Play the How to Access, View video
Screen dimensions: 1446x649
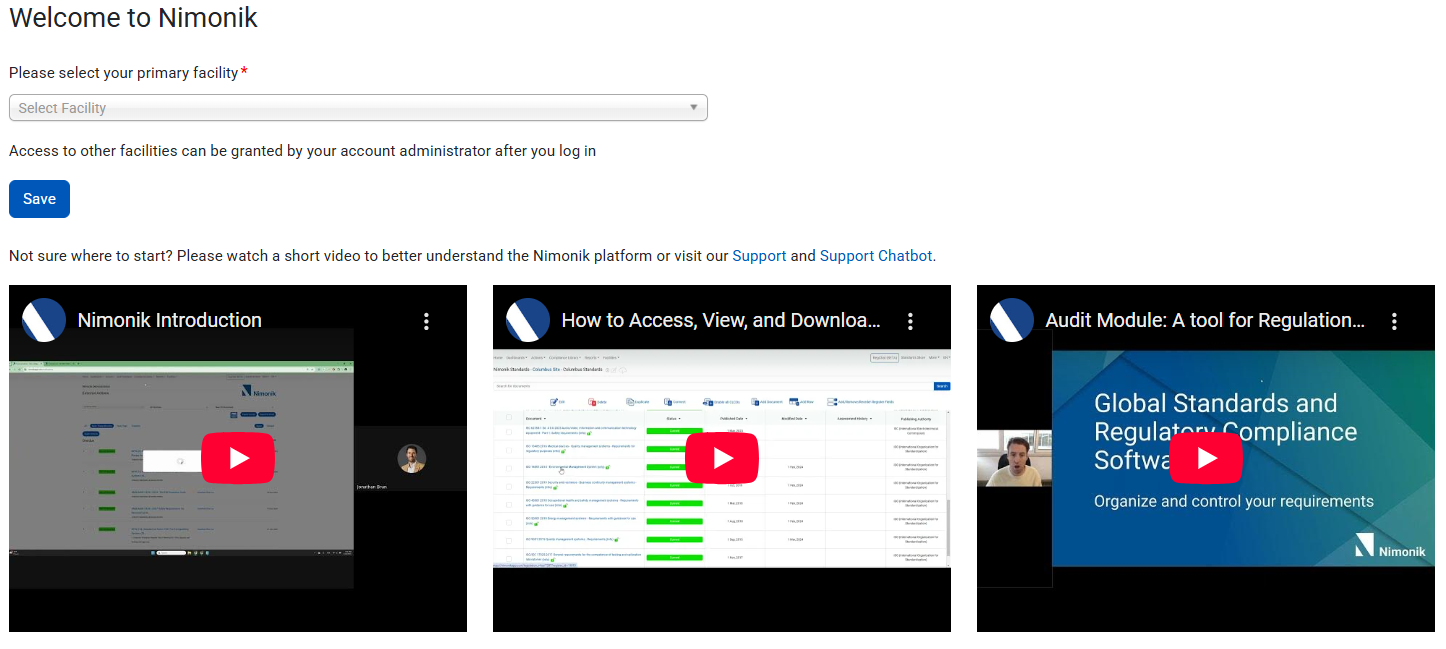pos(722,458)
